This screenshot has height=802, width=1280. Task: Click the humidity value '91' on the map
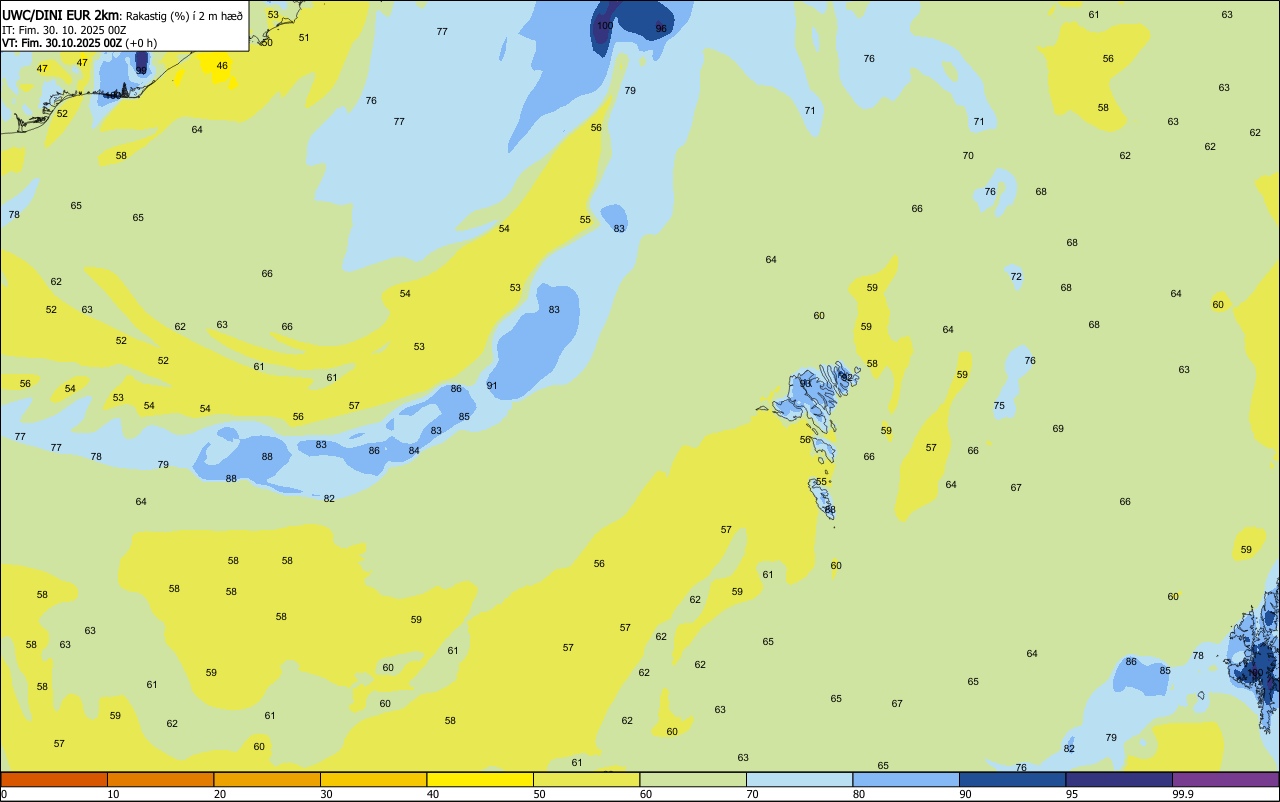coord(492,386)
